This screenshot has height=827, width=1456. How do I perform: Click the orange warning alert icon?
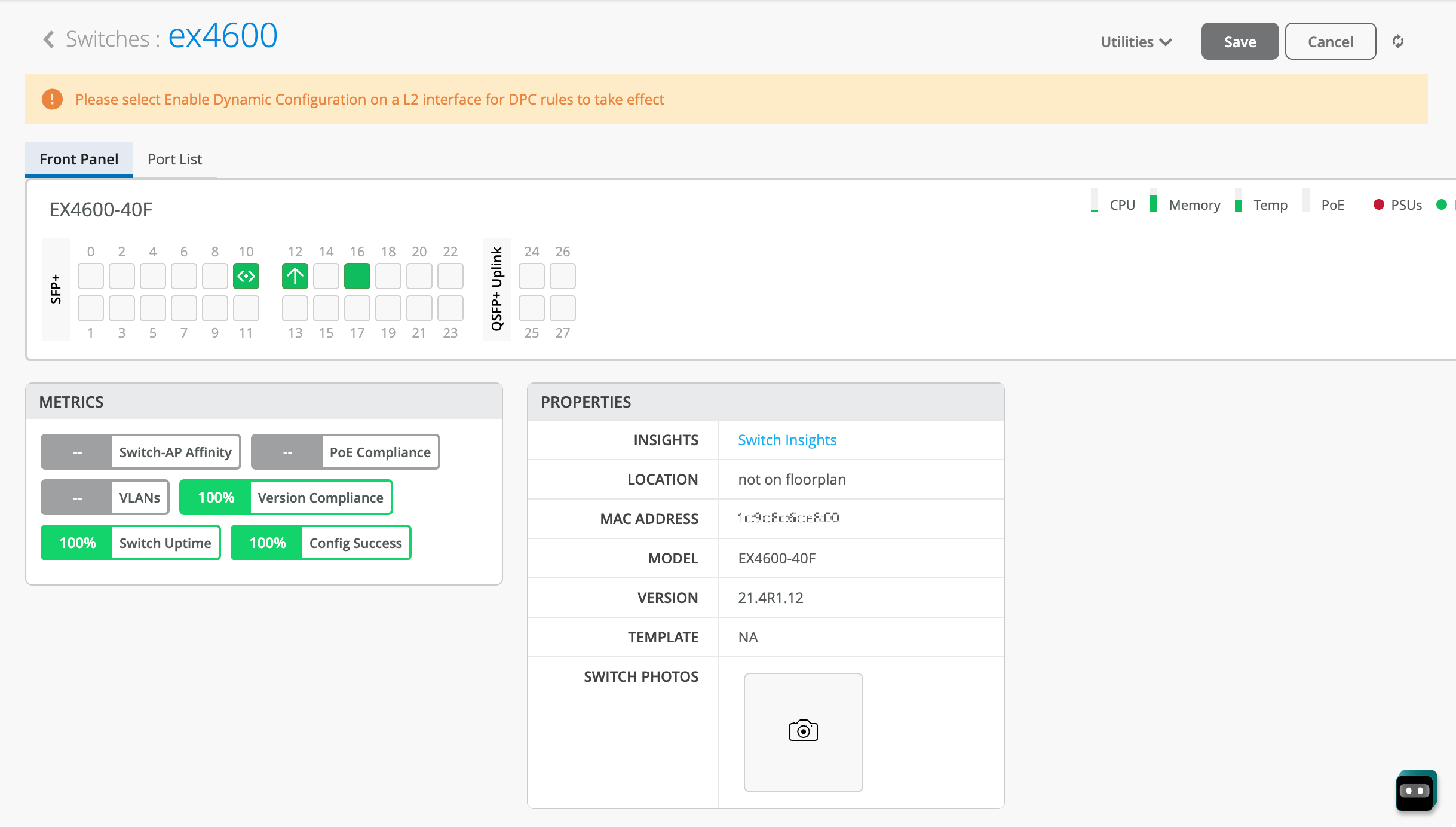tap(52, 99)
